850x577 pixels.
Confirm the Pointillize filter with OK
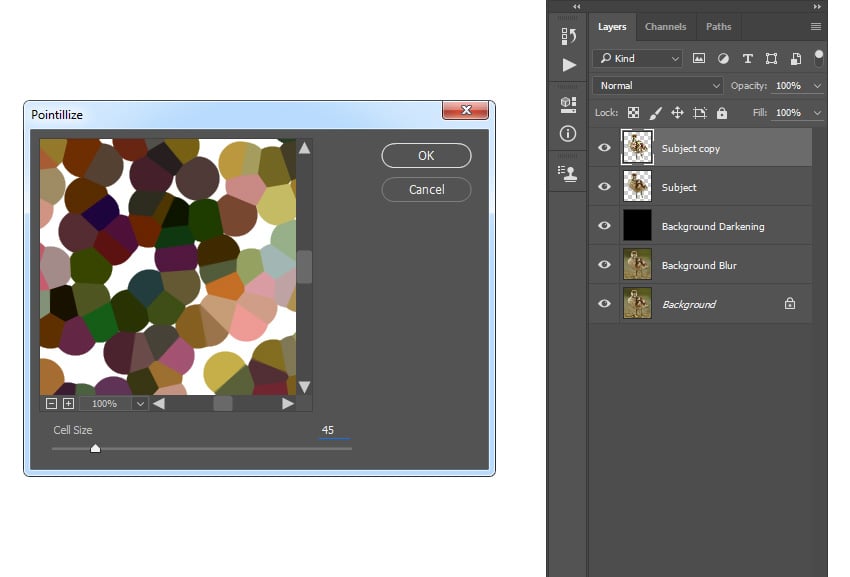point(426,156)
